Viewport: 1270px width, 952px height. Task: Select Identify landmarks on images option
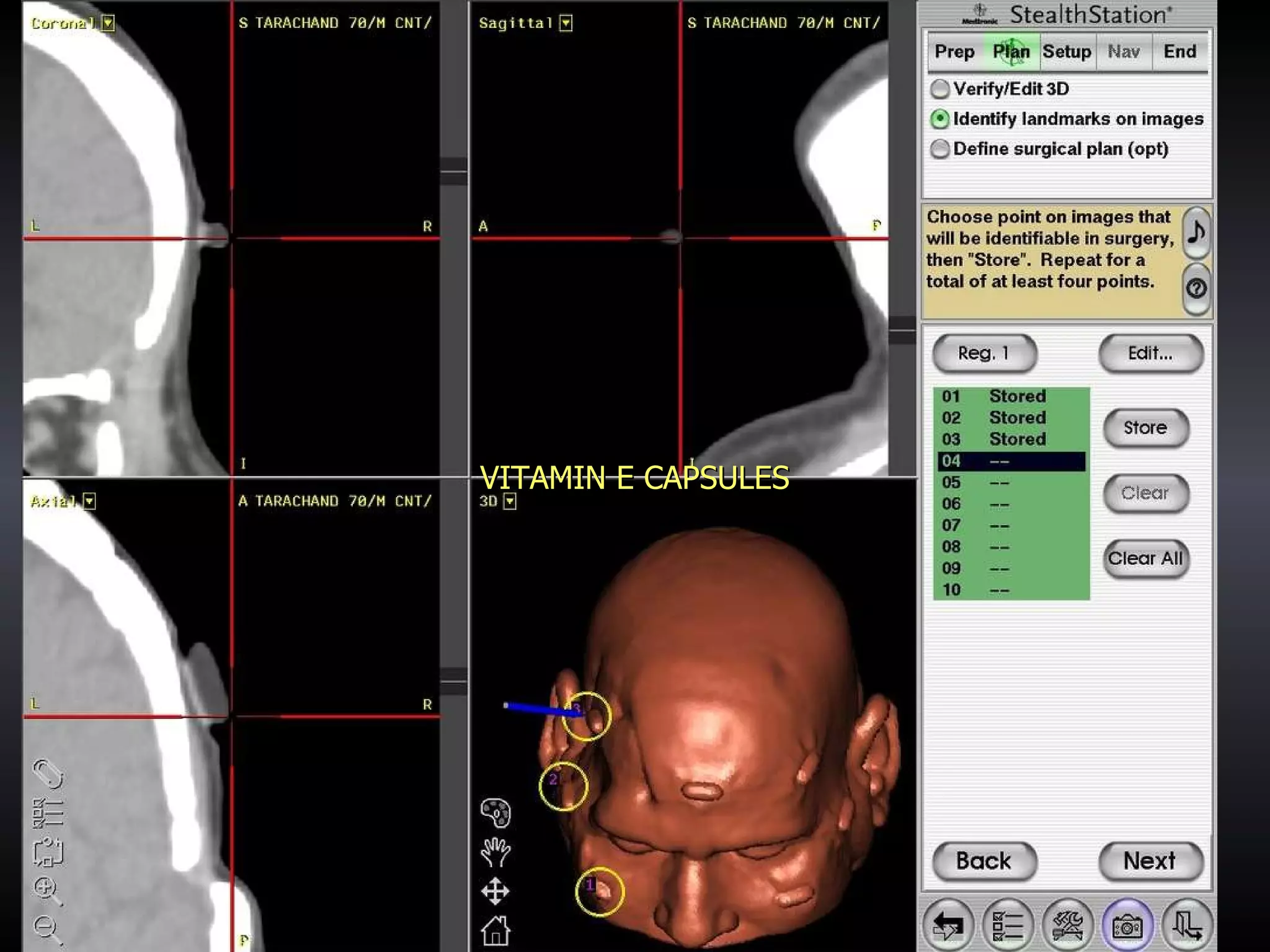(940, 119)
